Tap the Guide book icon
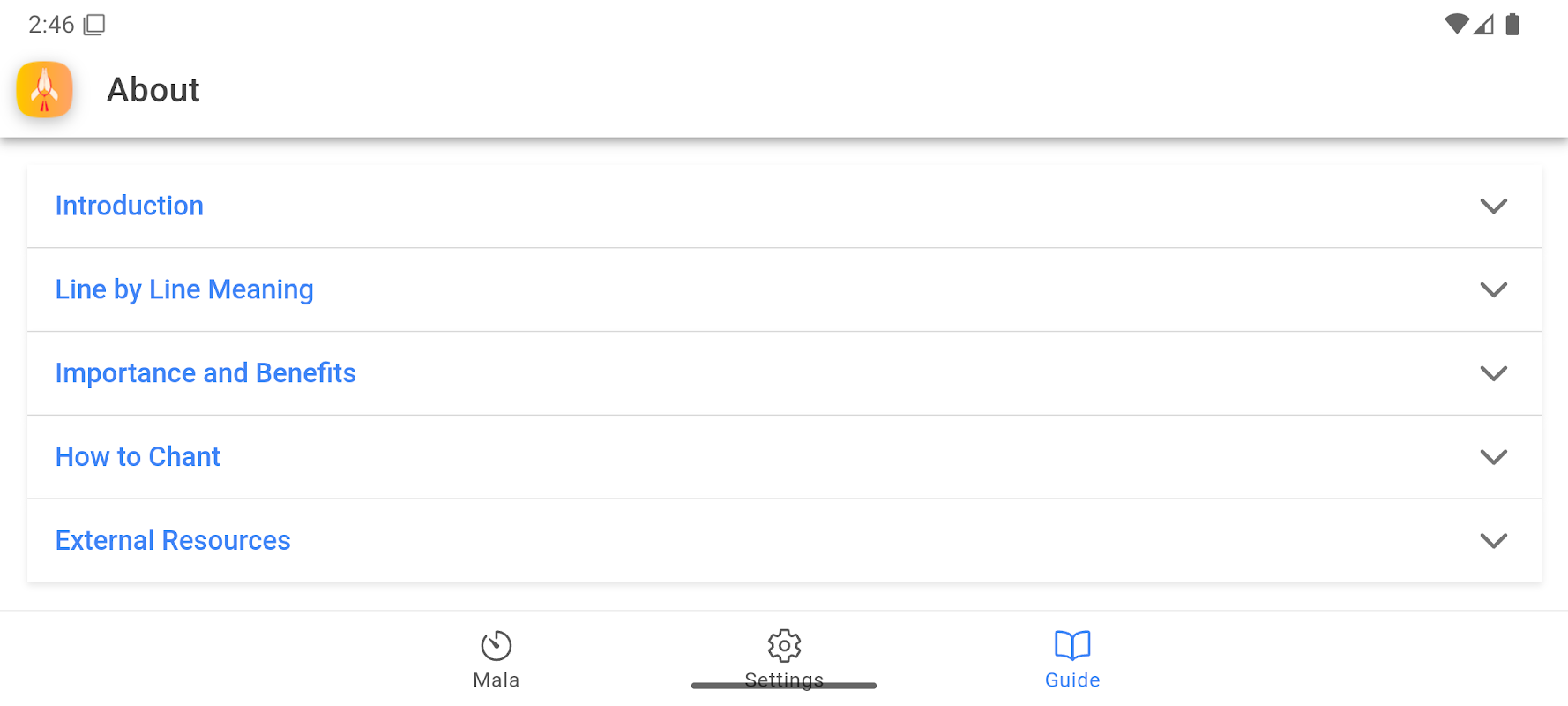The width and height of the screenshot is (1568, 706). (1072, 645)
